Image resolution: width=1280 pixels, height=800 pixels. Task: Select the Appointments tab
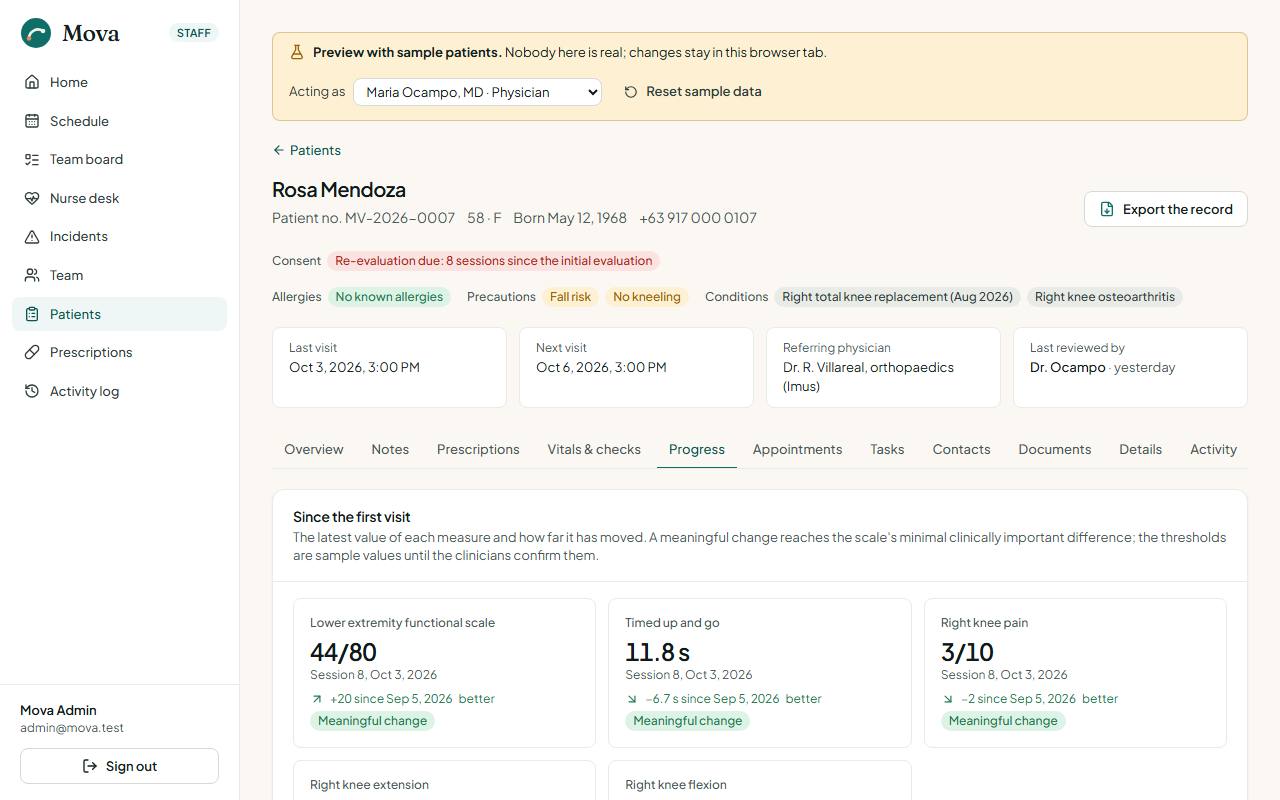797,449
